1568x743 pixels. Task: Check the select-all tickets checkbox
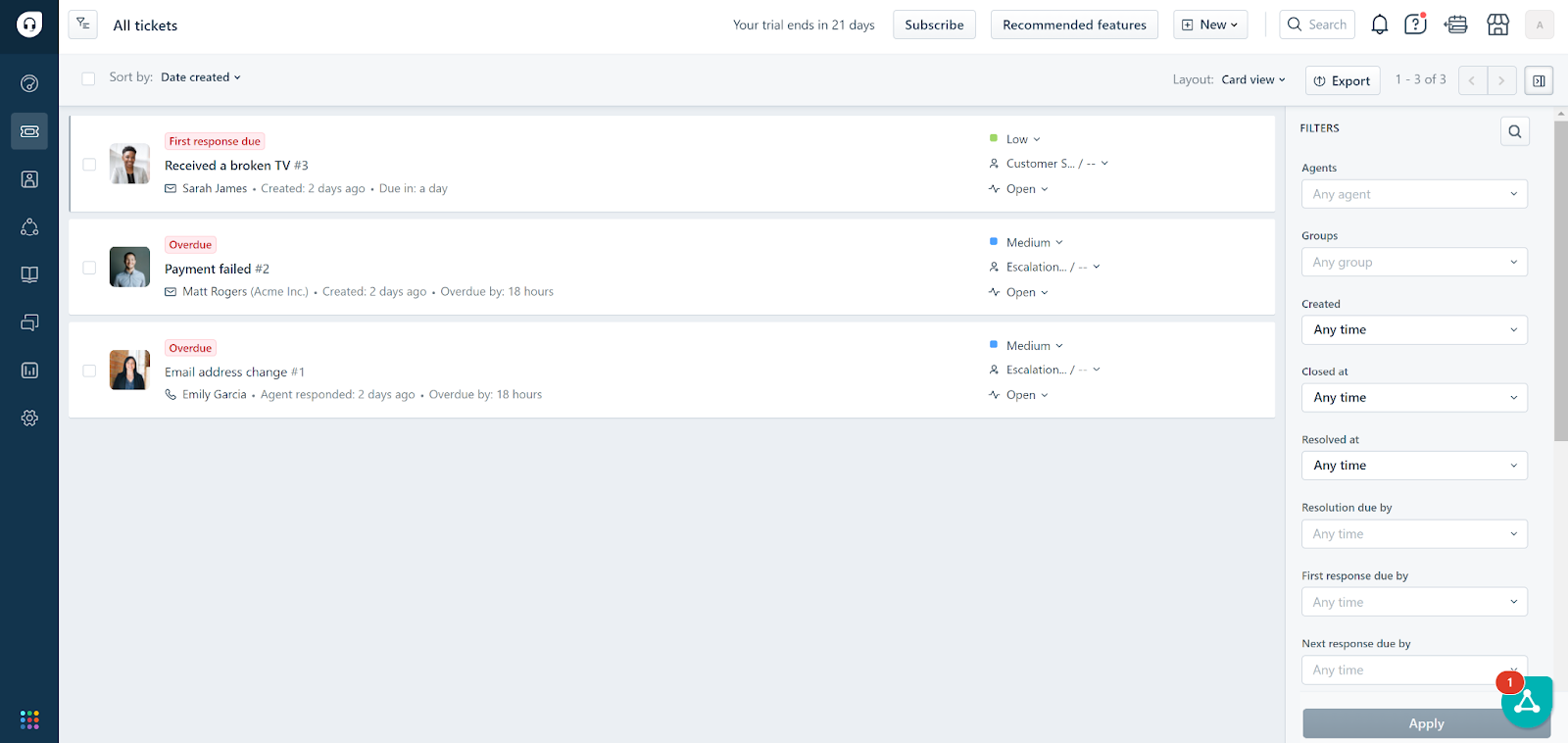tap(88, 78)
